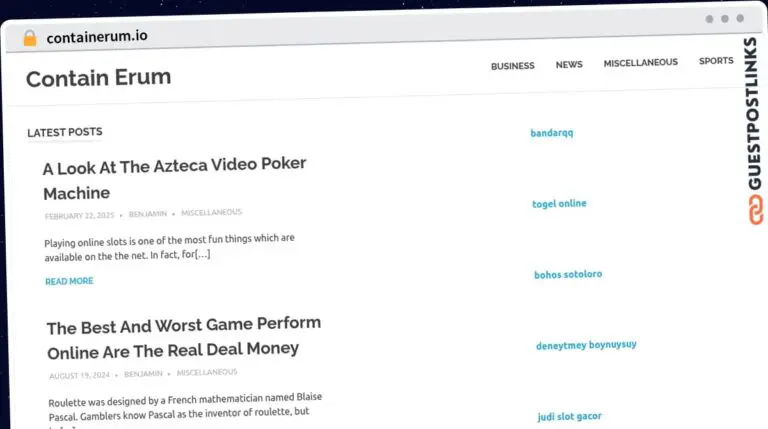
Task: Click the containerum.io address bar URL
Action: pyautogui.click(x=97, y=37)
